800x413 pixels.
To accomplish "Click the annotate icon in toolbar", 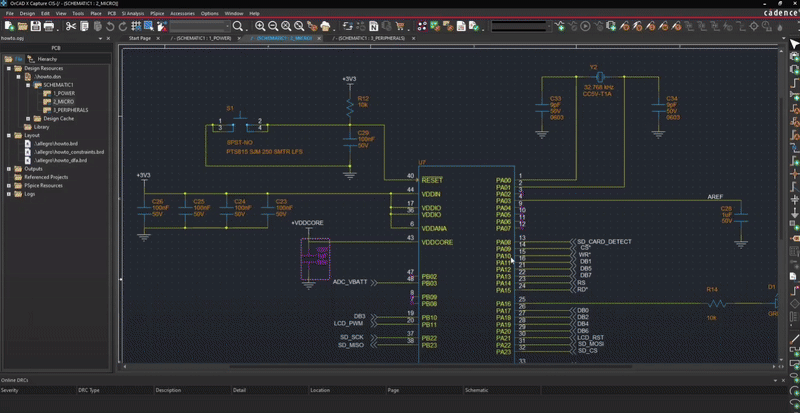I will pyautogui.click(x=348, y=26).
